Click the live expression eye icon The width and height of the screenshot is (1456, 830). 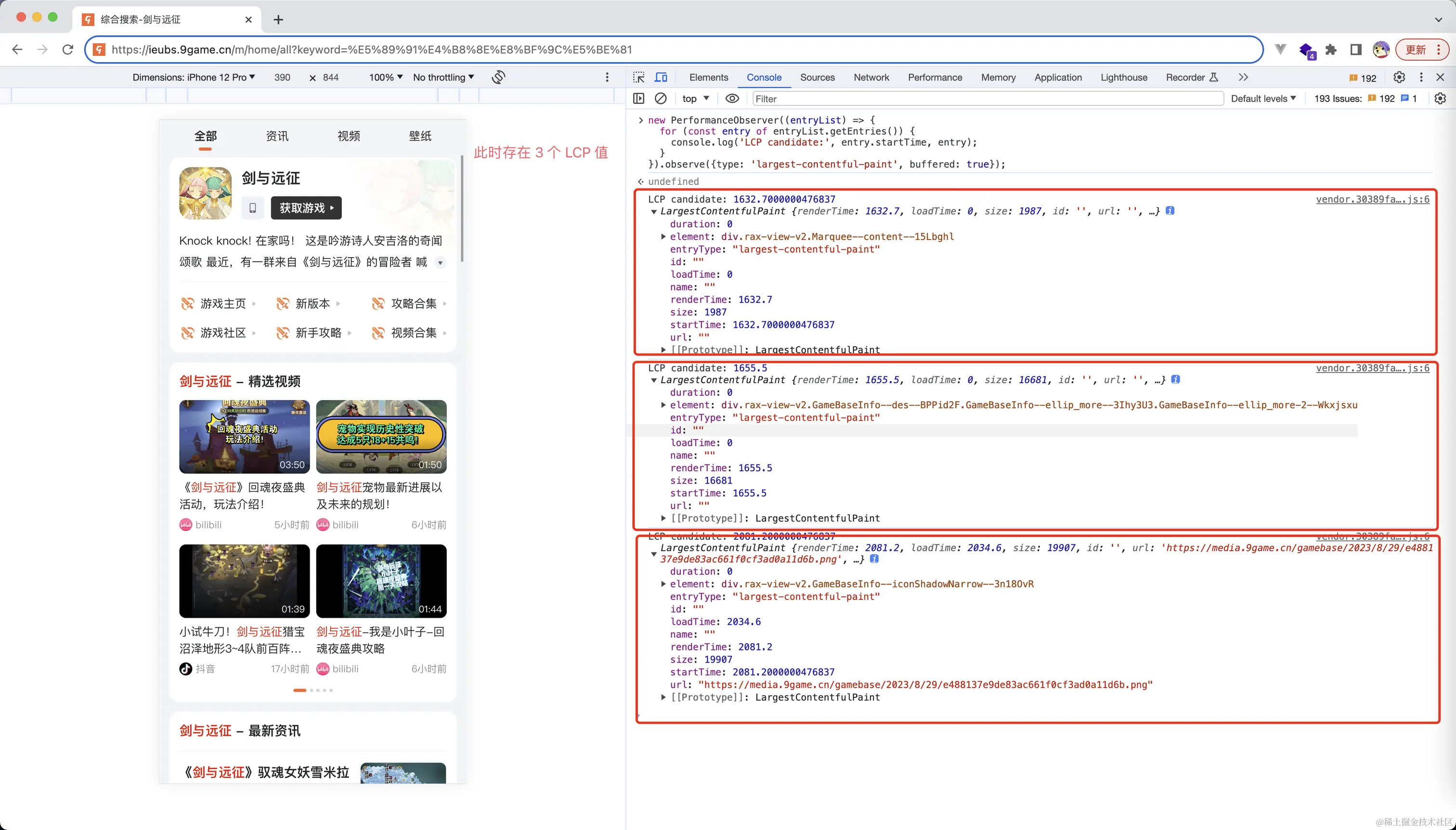[x=732, y=99]
